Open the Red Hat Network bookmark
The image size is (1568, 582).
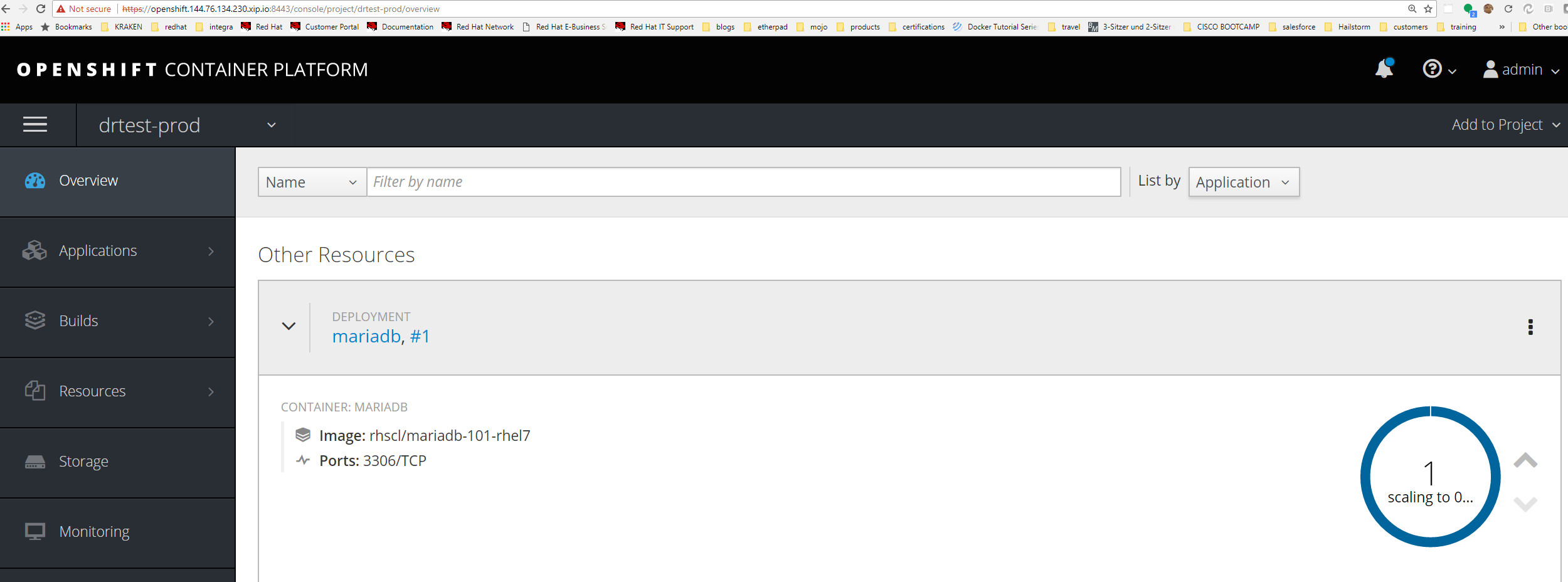click(478, 27)
